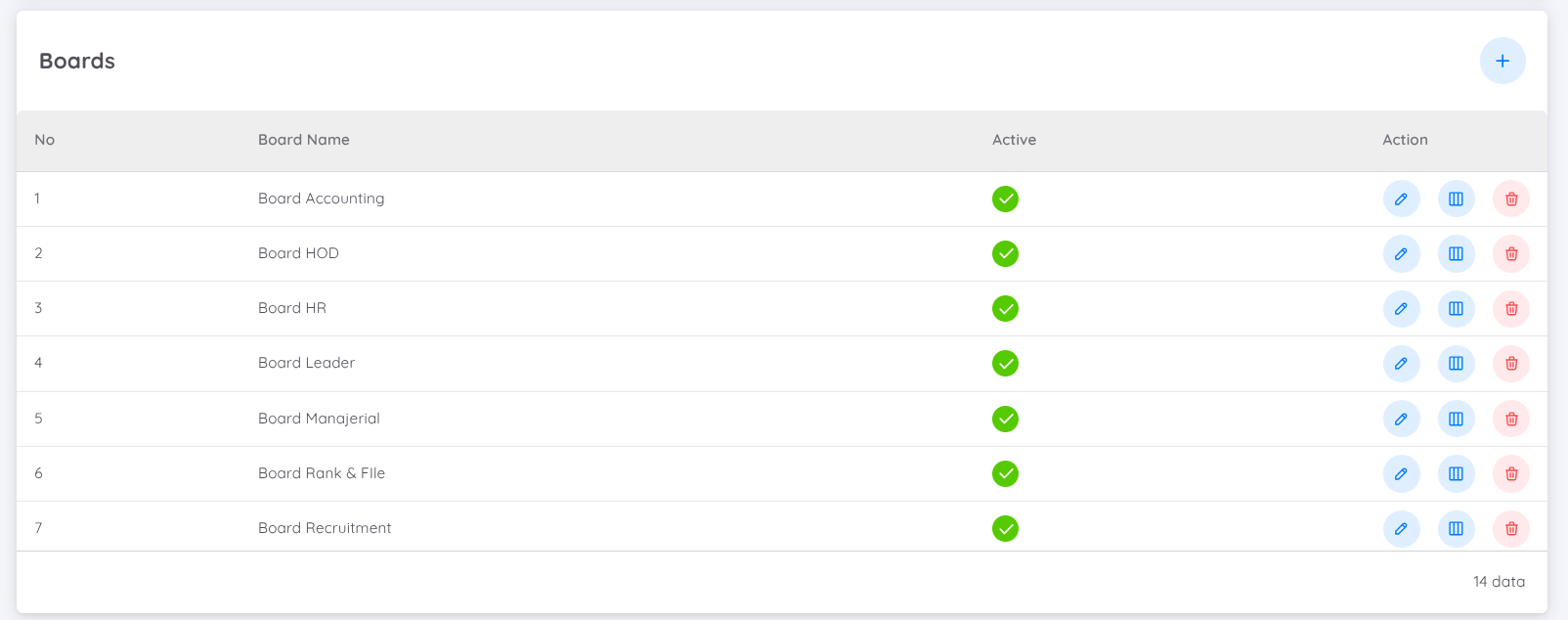This screenshot has width=1568, height=620.
Task: Toggle active status of Board HR
Action: (x=1005, y=309)
